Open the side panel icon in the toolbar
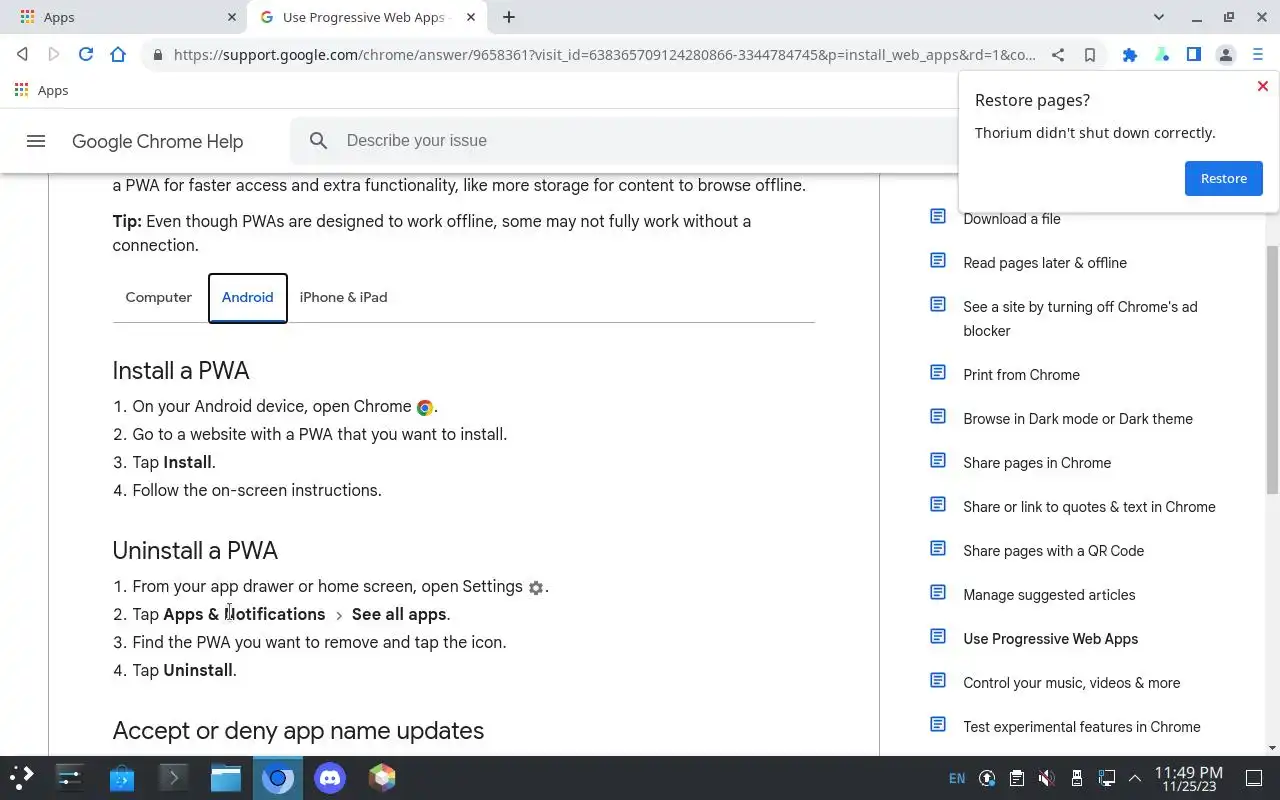This screenshot has height=800, width=1280. click(x=1194, y=55)
